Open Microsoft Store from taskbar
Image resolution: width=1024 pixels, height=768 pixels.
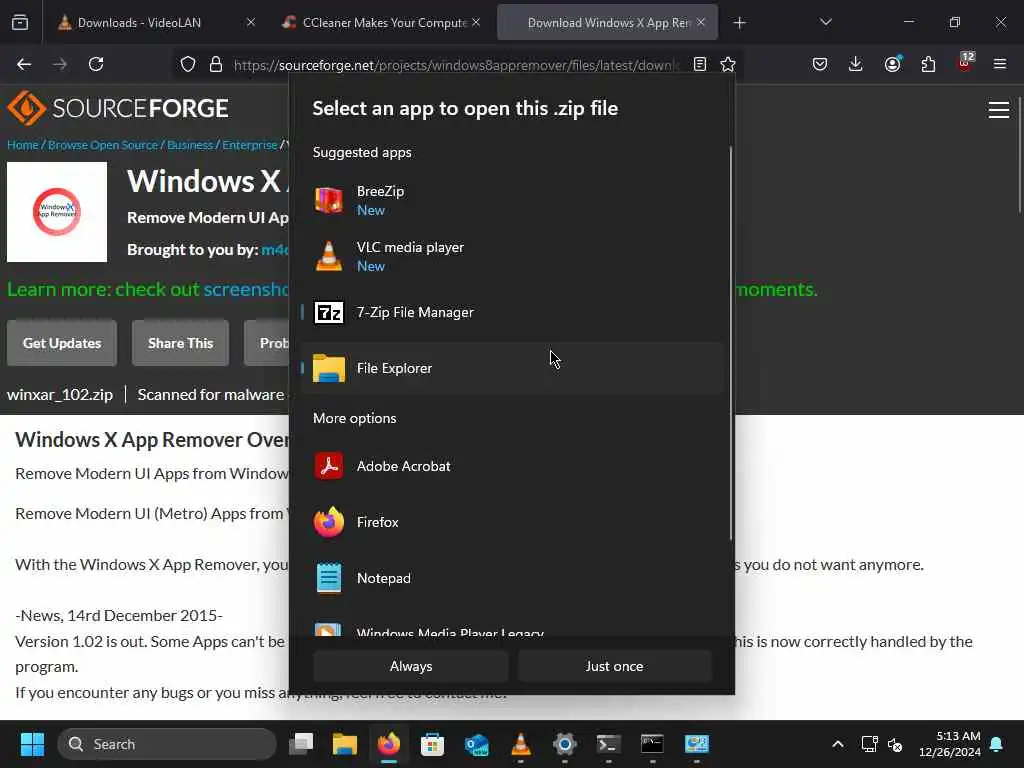[x=432, y=744]
